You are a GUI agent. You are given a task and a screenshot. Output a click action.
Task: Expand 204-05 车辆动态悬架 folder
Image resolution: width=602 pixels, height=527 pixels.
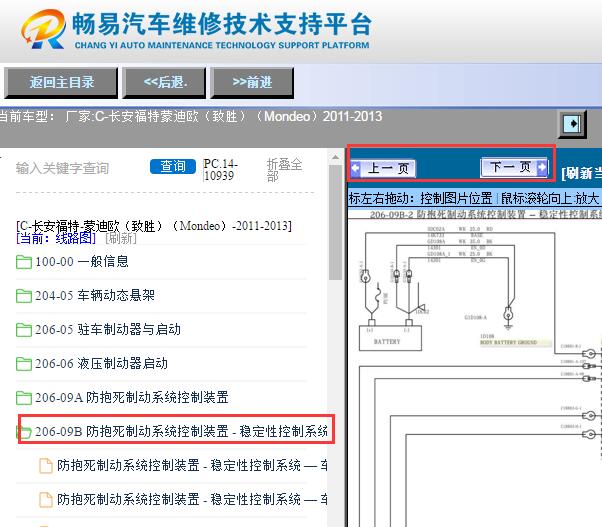(x=94, y=296)
